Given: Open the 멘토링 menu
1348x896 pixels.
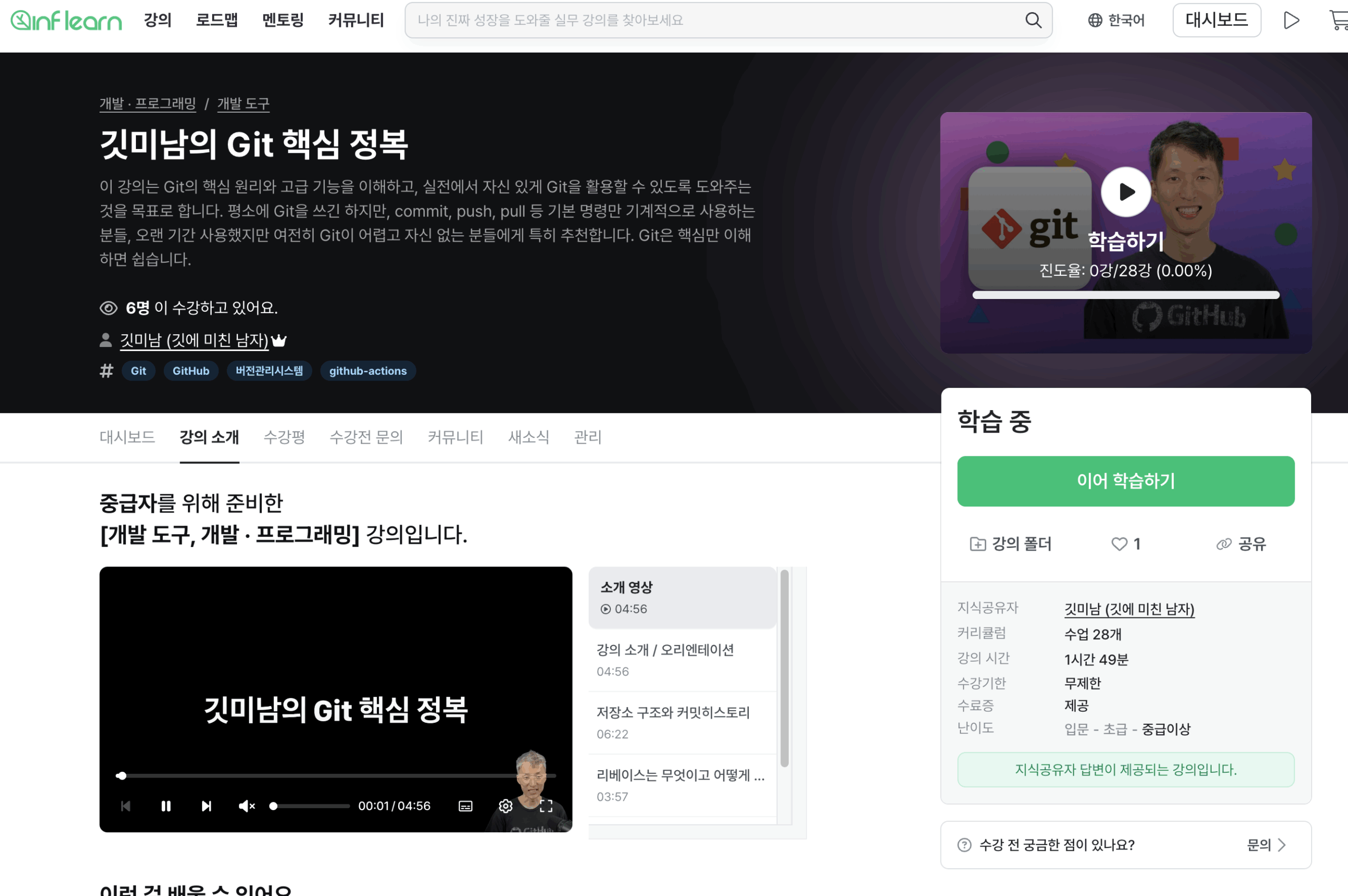Looking at the screenshot, I should coord(283,21).
